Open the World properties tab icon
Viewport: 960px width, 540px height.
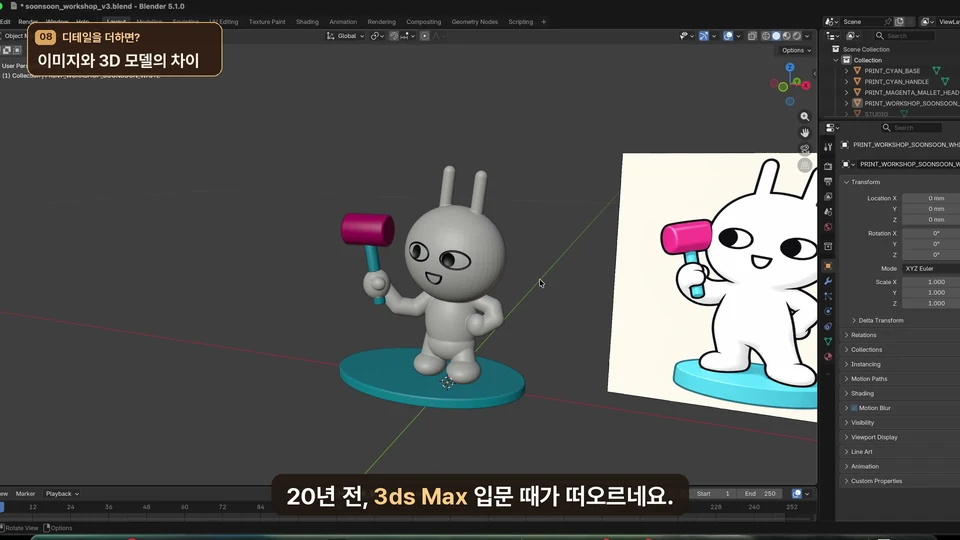tap(828, 227)
